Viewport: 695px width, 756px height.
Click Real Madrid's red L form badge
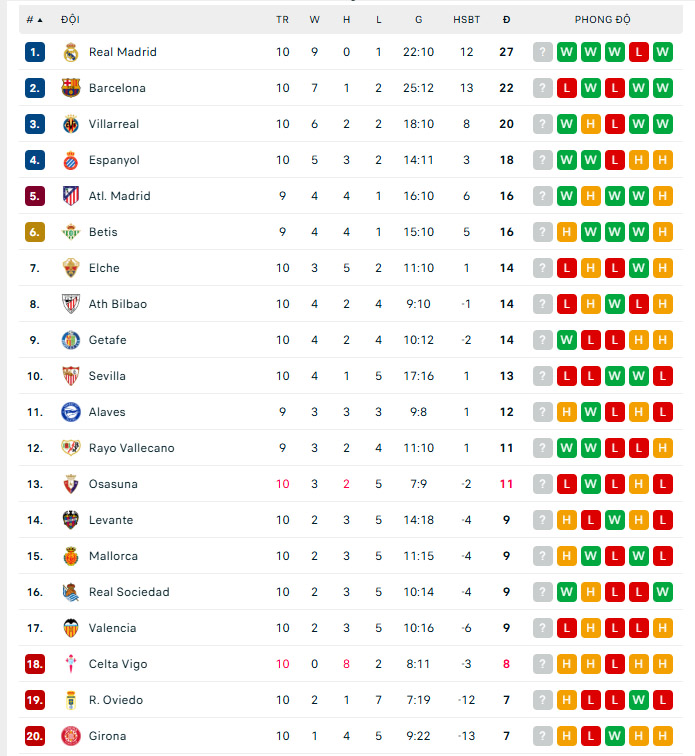tap(639, 52)
